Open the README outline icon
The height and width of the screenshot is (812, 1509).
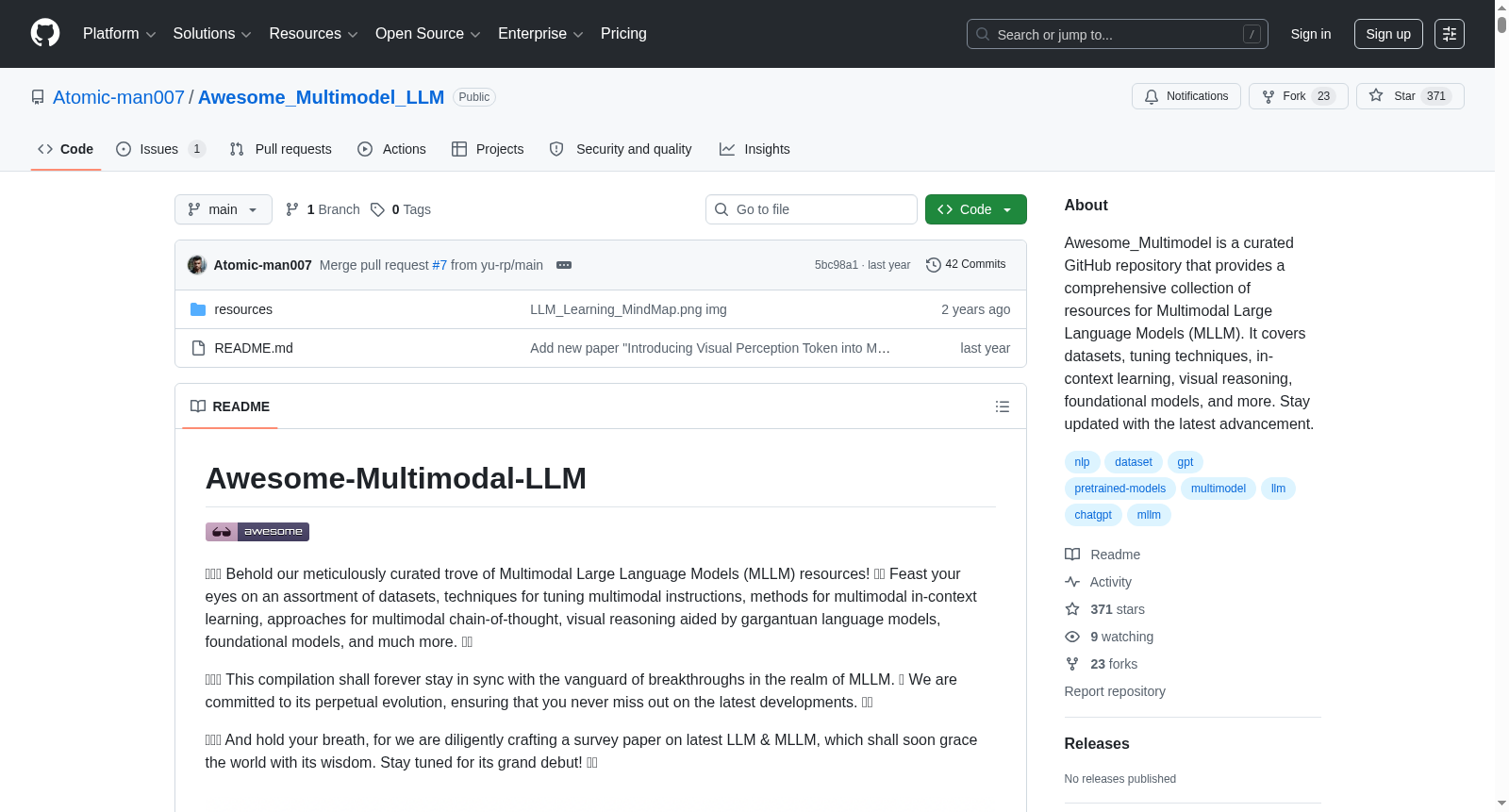1003,406
